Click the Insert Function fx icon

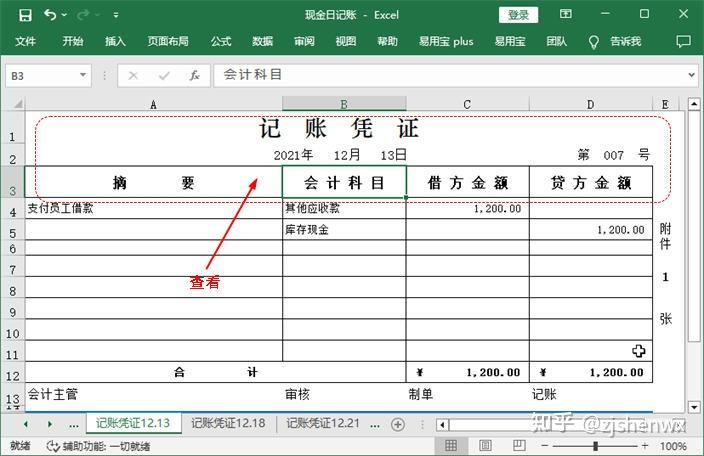[x=194, y=75]
